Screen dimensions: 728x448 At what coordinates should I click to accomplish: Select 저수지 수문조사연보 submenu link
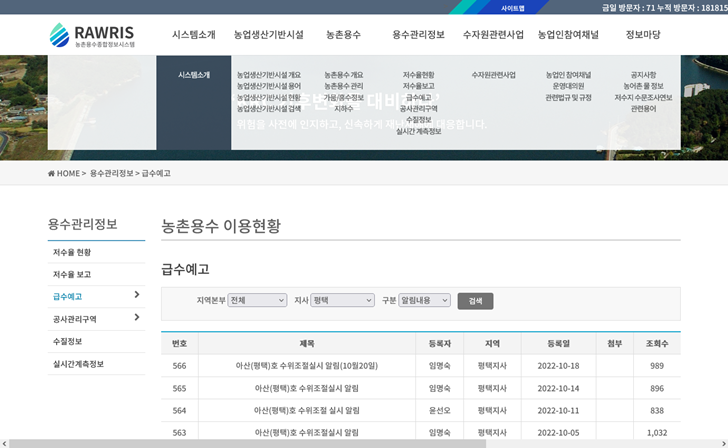(643, 97)
